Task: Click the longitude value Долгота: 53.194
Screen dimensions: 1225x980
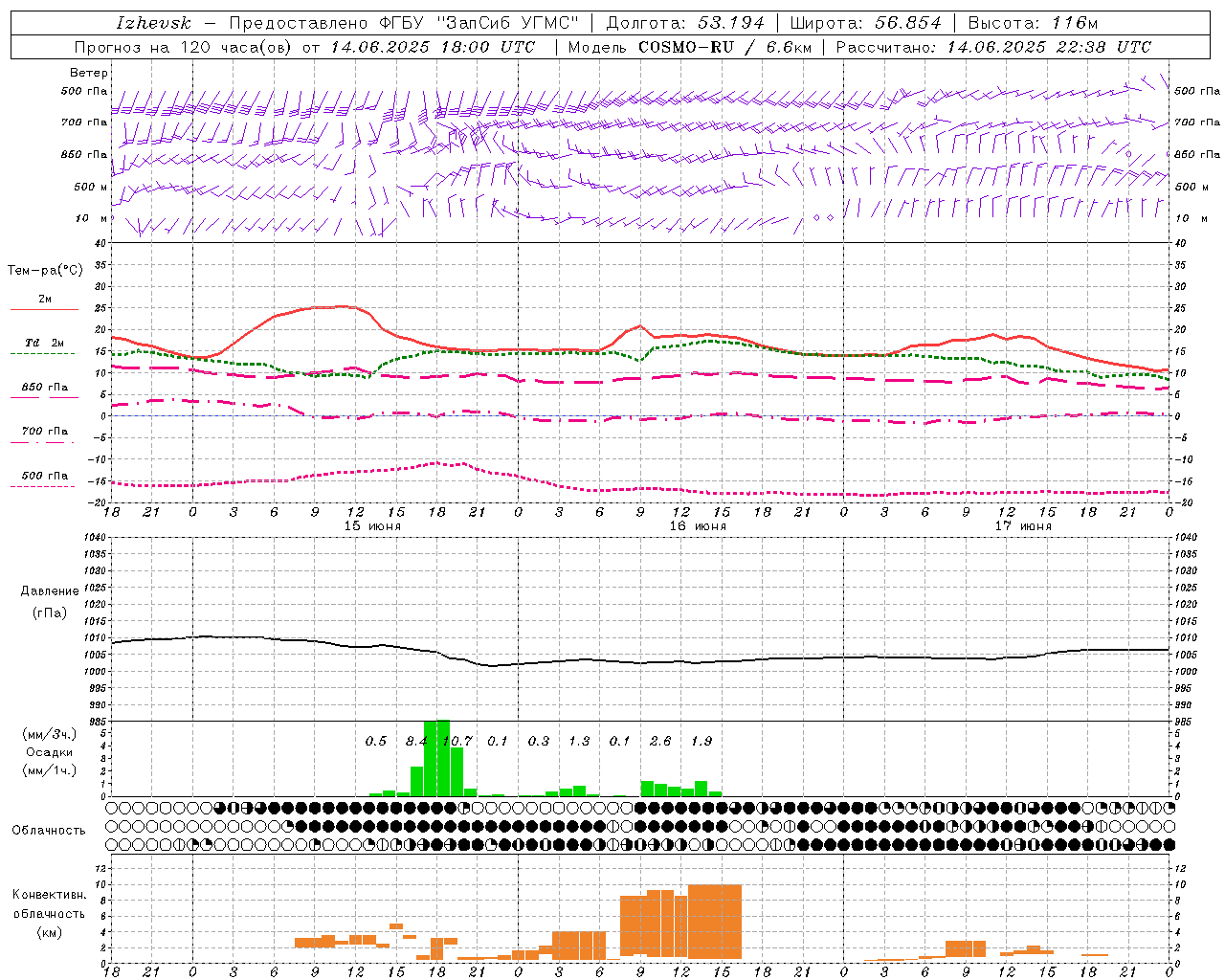Action: [685, 23]
